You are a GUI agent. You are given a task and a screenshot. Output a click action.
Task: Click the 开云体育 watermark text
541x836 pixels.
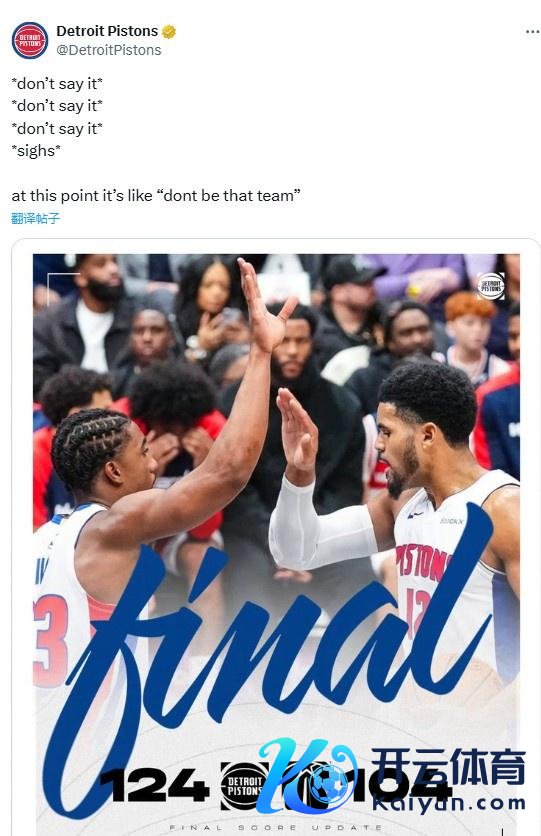click(448, 767)
